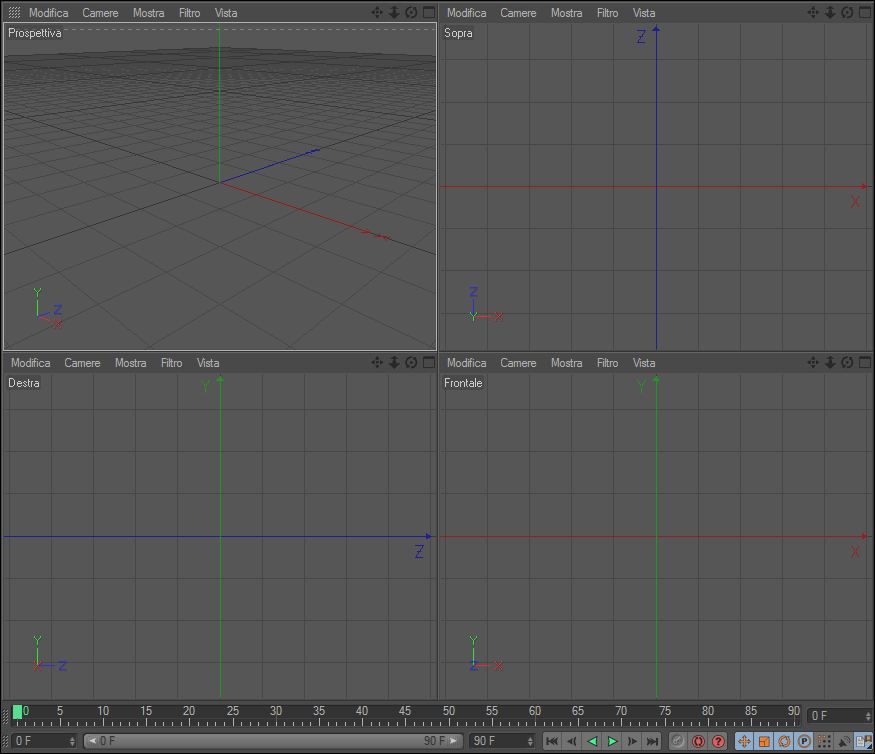Open Filtro menu in Frontale viewport
Screen dimensions: 875x754
[607, 363]
